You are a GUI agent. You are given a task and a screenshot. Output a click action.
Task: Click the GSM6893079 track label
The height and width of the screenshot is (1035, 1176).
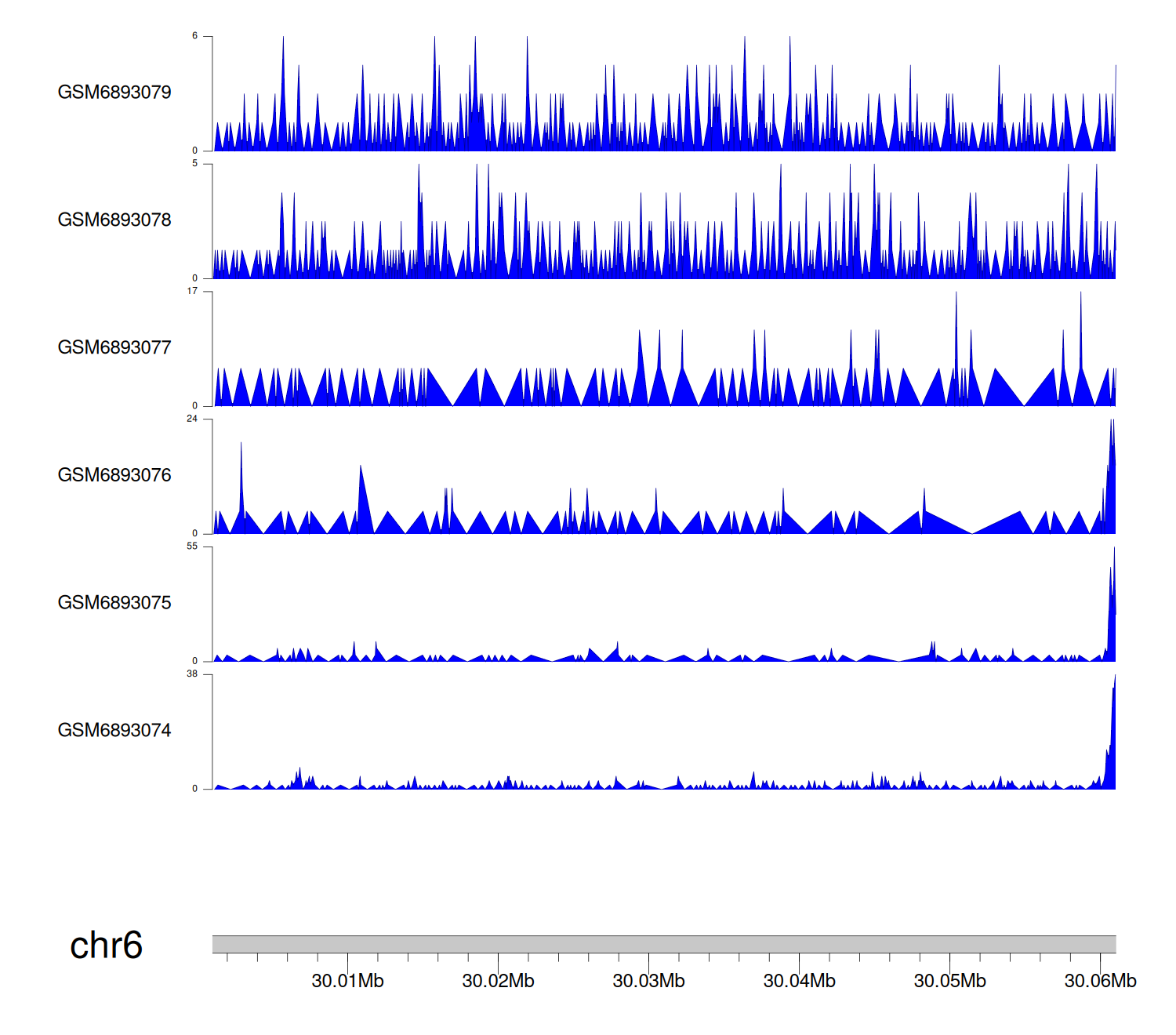(114, 93)
